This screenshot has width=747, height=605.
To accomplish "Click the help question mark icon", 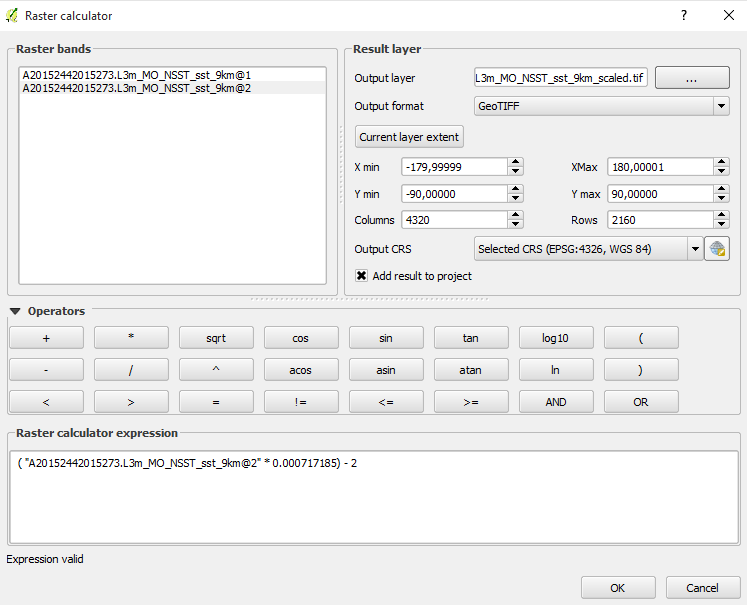I will pyautogui.click(x=684, y=16).
